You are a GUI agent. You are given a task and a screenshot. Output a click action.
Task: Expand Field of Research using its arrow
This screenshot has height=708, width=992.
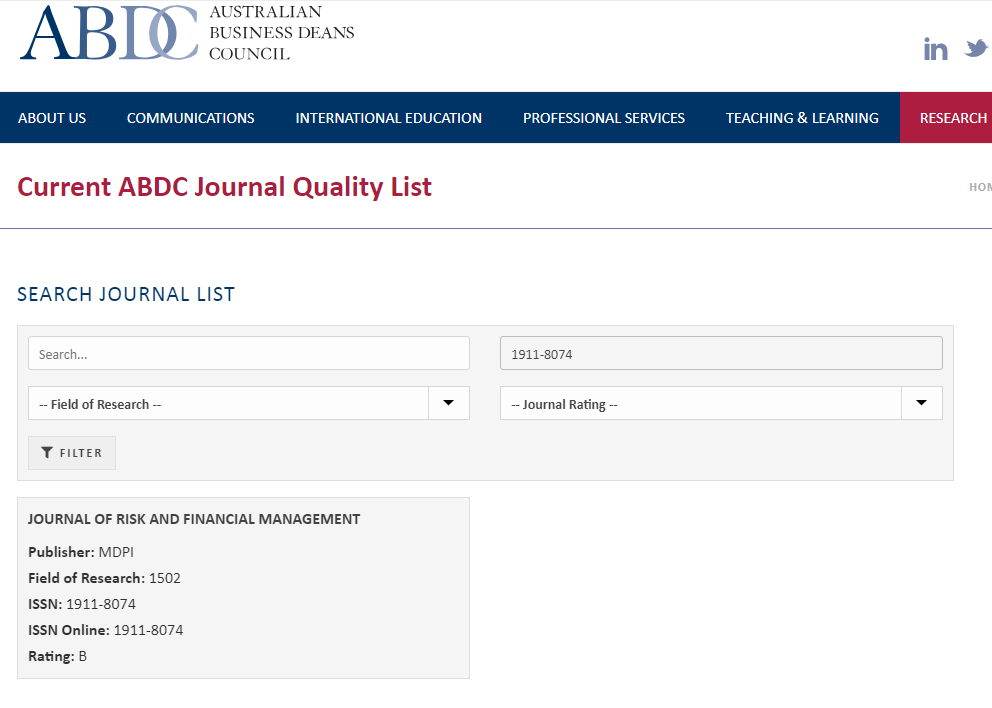pos(449,403)
